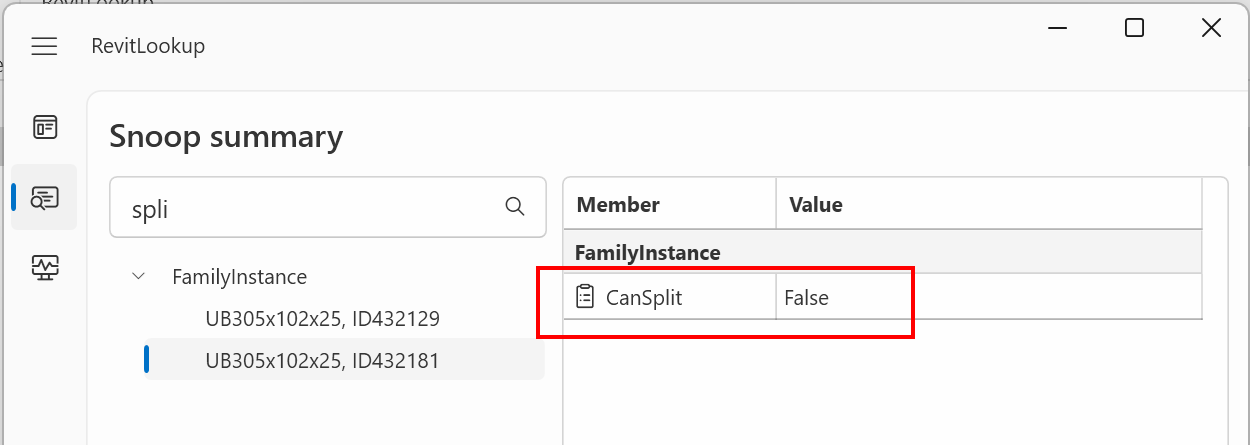1250x445 pixels.
Task: Open the hamburger navigation menu
Action: (44, 46)
